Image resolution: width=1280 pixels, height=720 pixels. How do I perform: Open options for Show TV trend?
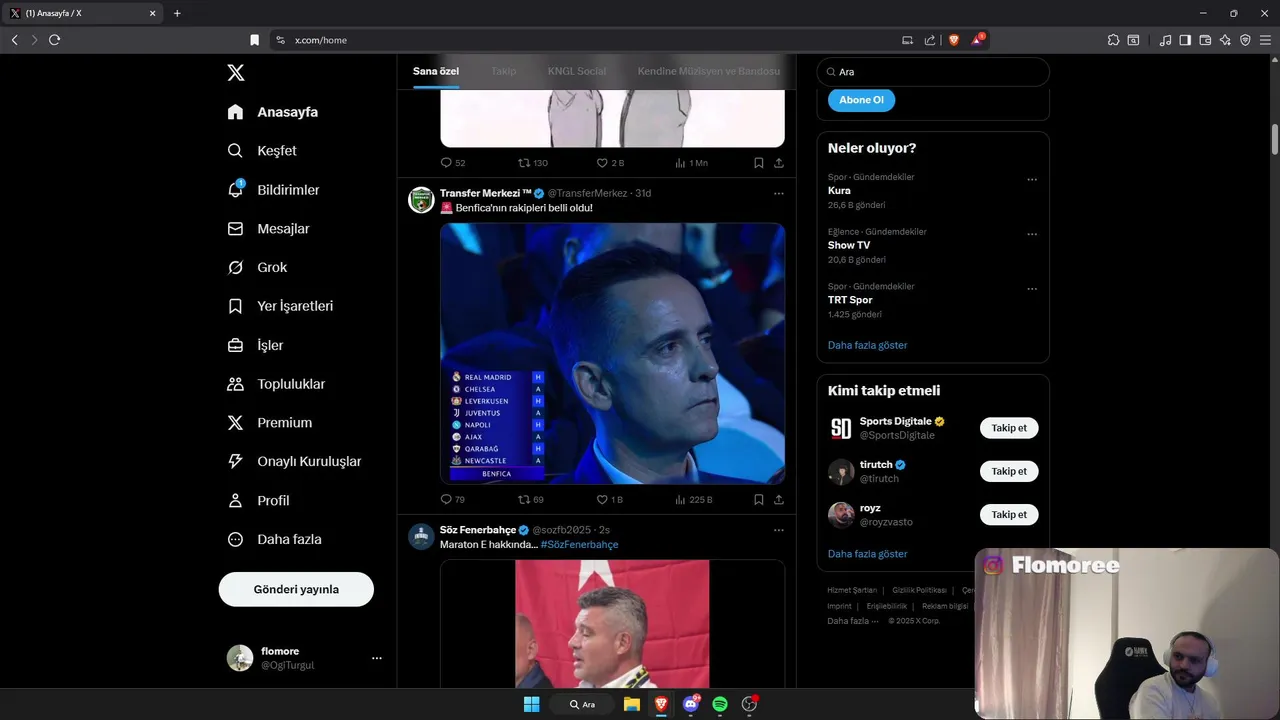pos(1032,235)
